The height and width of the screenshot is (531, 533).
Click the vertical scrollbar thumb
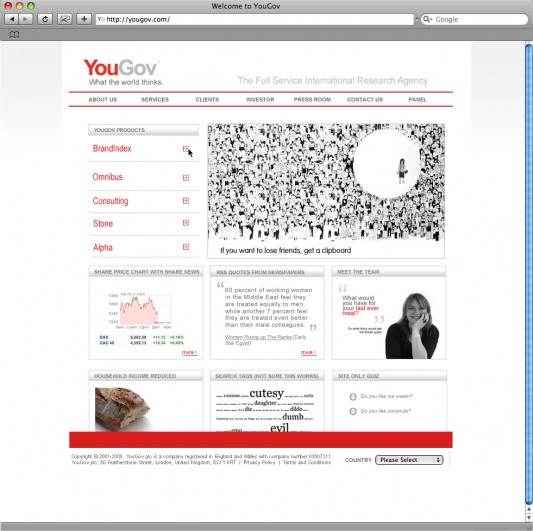pos(529,274)
